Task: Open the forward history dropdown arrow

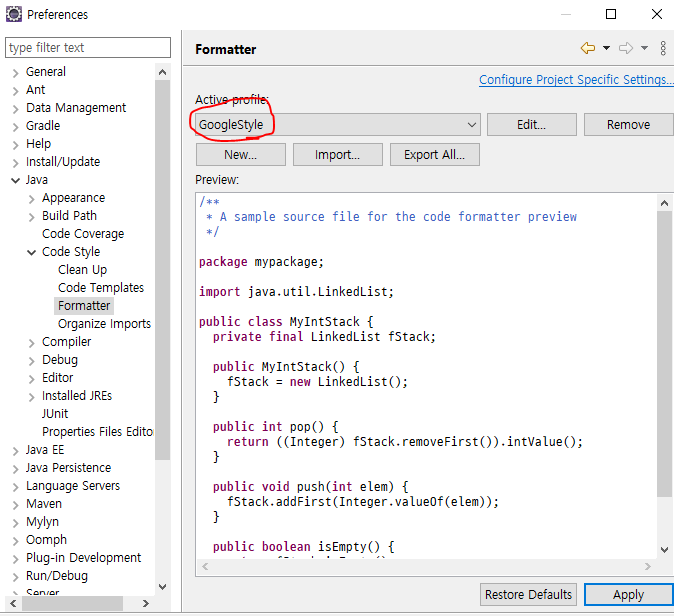Action: pos(644,48)
